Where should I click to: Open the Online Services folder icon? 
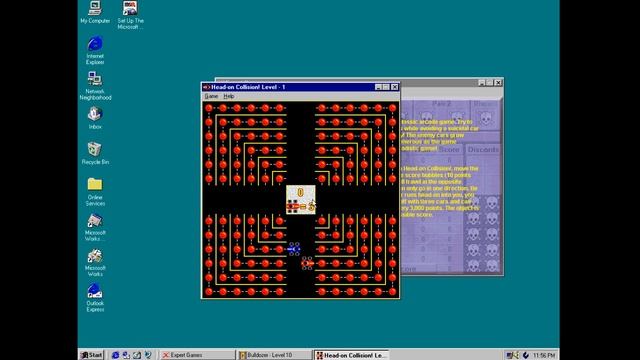[x=95, y=192]
